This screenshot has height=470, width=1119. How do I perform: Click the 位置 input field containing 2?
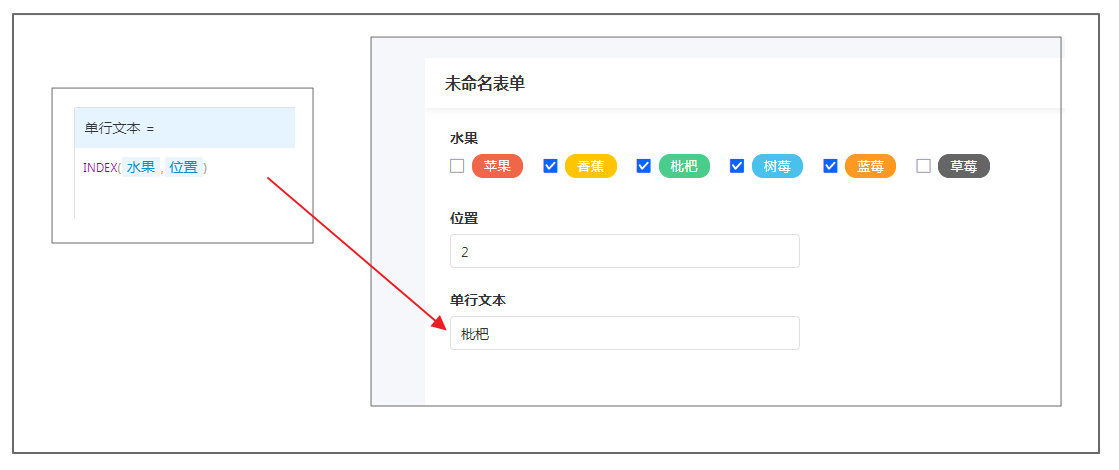(624, 251)
